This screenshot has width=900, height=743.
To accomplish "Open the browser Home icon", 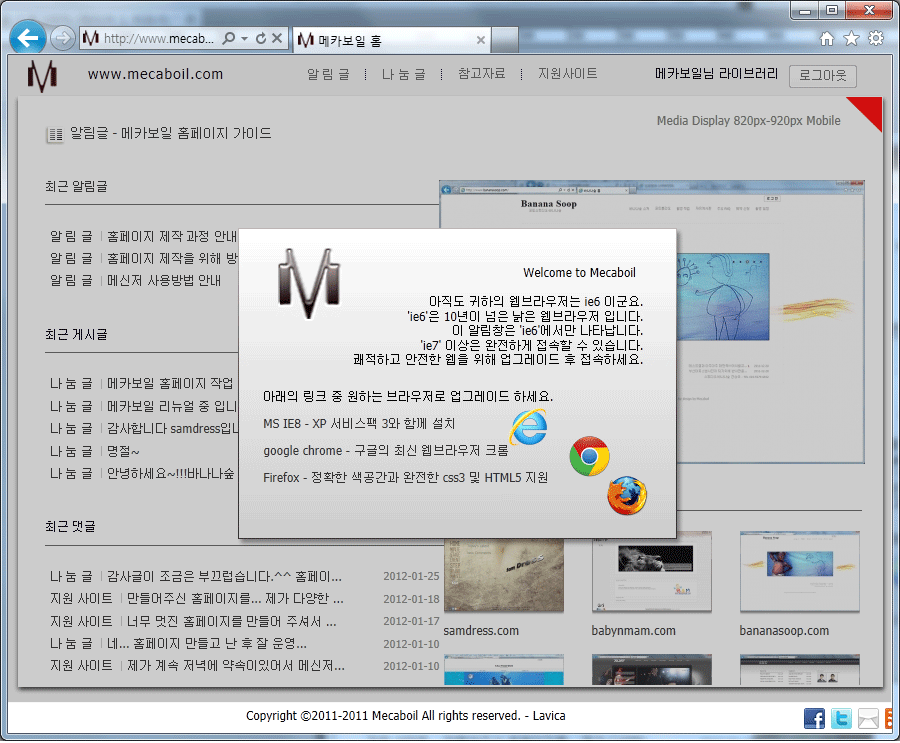I will point(827,38).
